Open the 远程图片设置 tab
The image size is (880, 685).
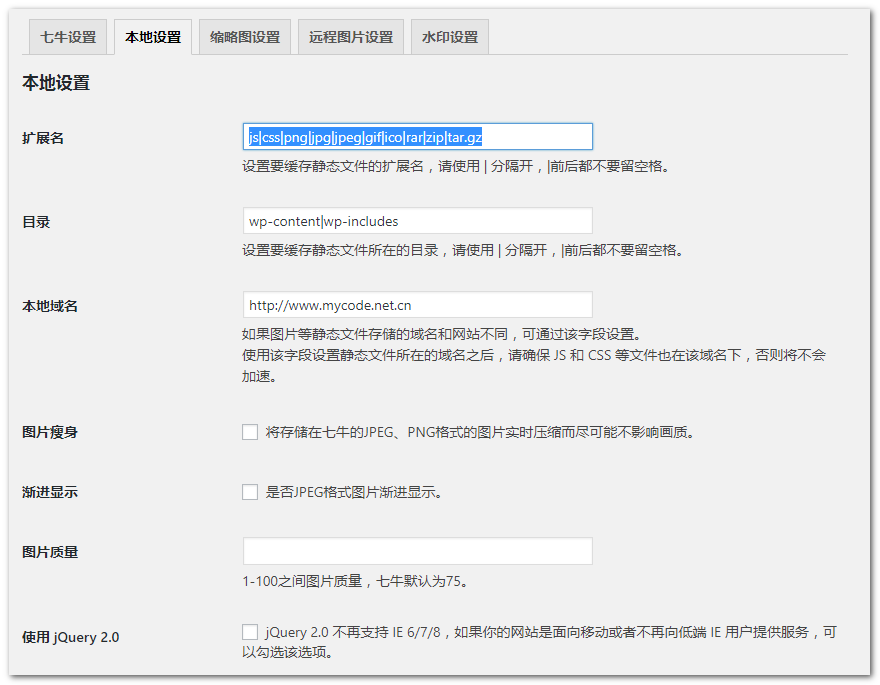pos(351,37)
